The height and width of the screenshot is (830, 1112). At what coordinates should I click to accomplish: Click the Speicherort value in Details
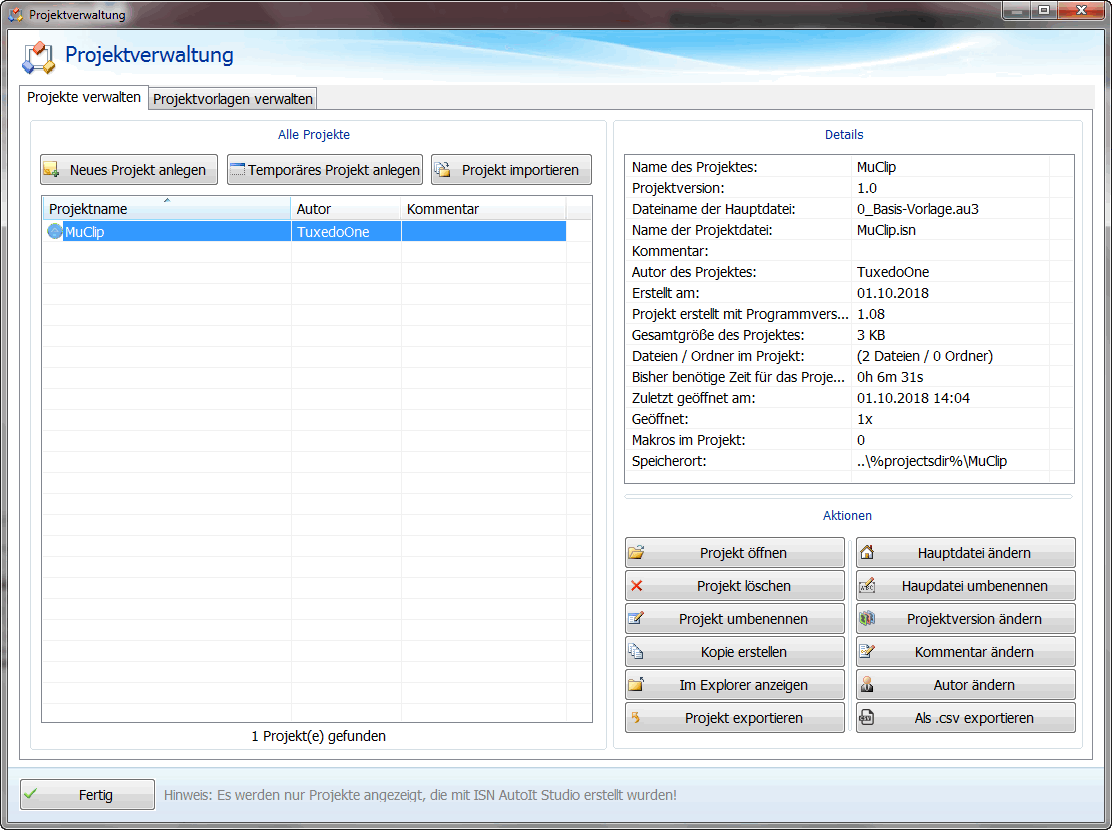tap(932, 461)
